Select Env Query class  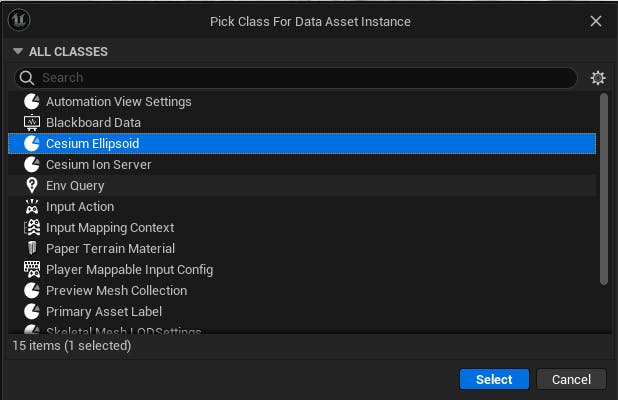tap(302, 186)
